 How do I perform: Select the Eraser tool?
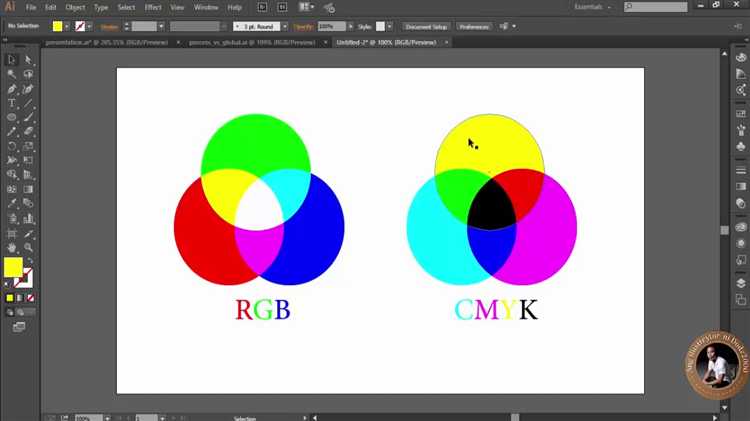[x=28, y=132]
